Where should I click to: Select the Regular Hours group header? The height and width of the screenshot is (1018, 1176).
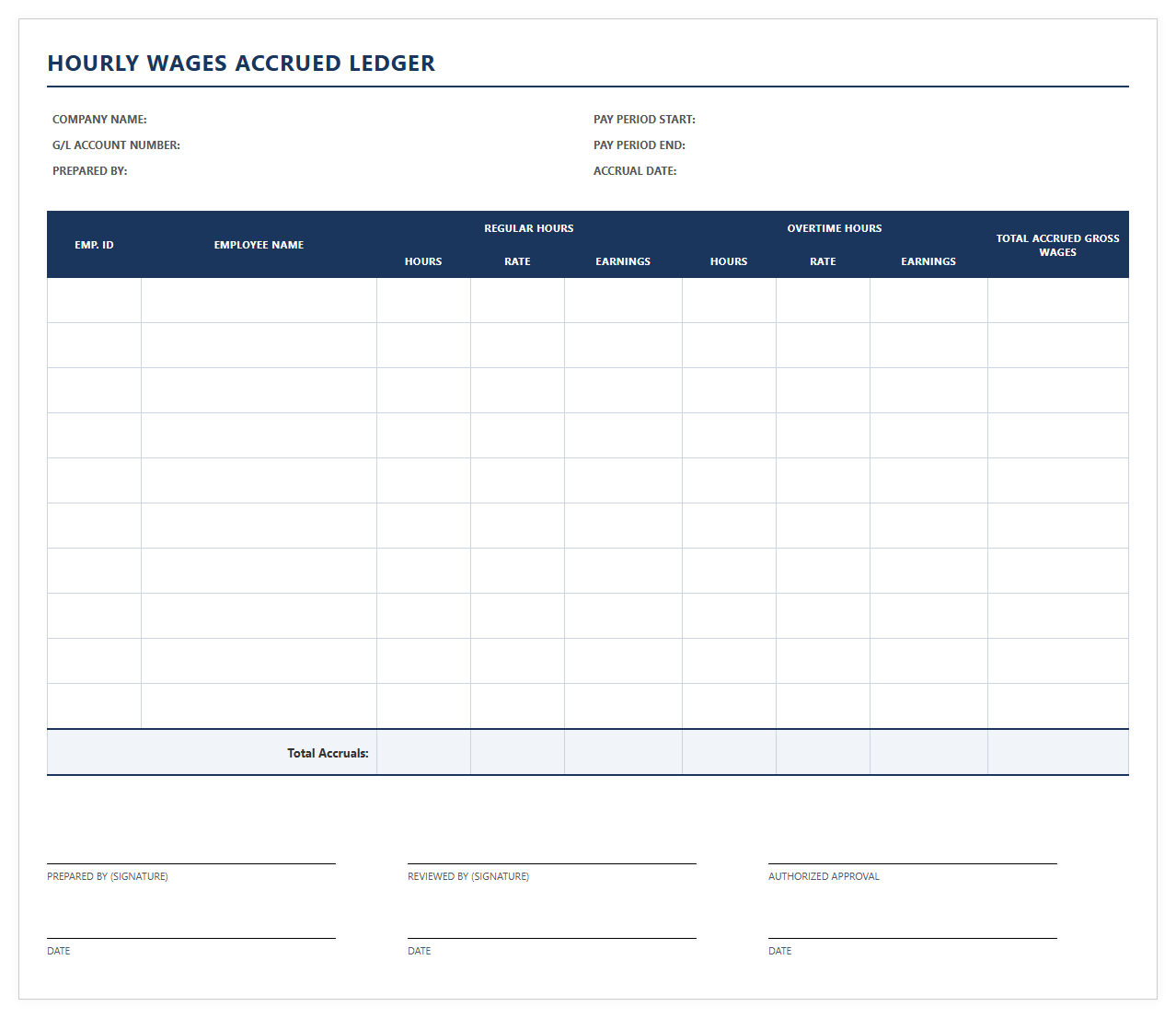pyautogui.click(x=529, y=228)
